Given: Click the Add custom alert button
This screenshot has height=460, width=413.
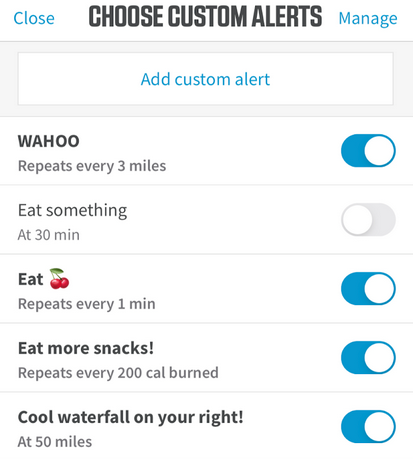Looking at the screenshot, I should 206,79.
